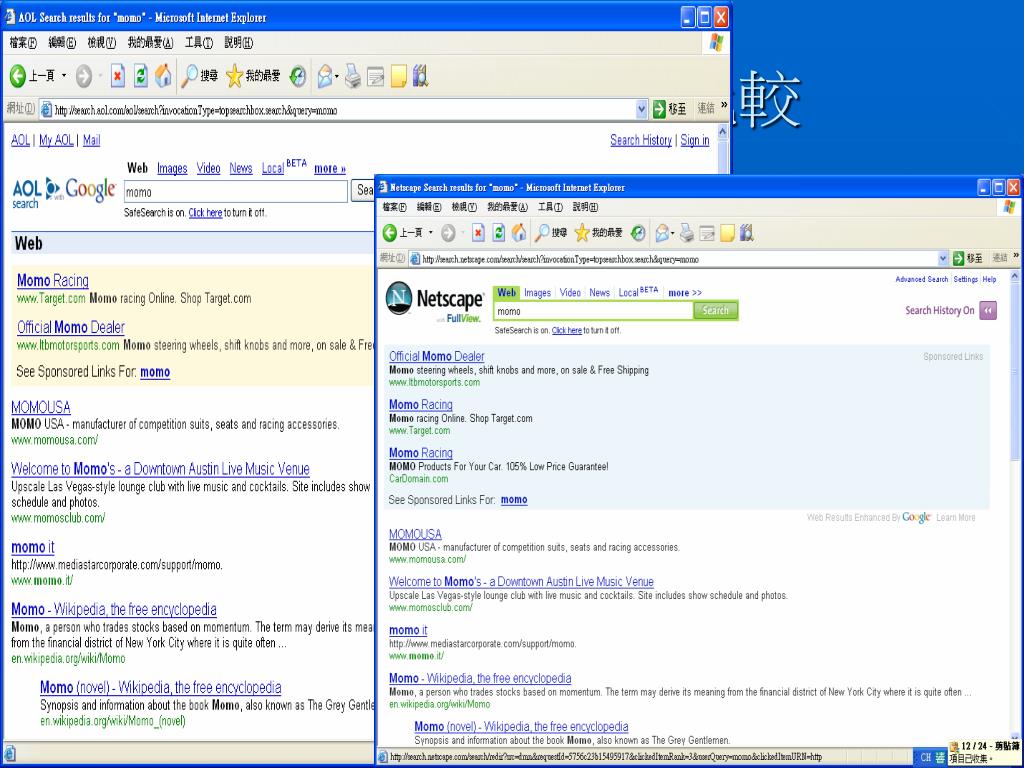Viewport: 1024px width, 768px height.
Task: Select Images tab in Netscape search
Action: click(537, 293)
